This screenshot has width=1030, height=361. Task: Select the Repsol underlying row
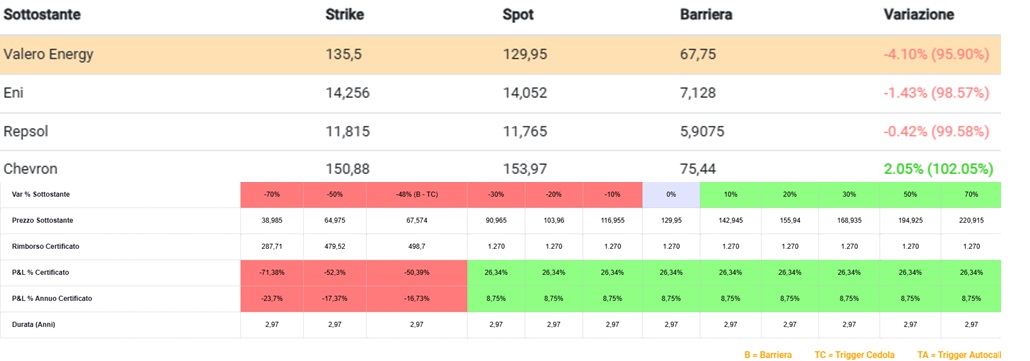(501, 131)
